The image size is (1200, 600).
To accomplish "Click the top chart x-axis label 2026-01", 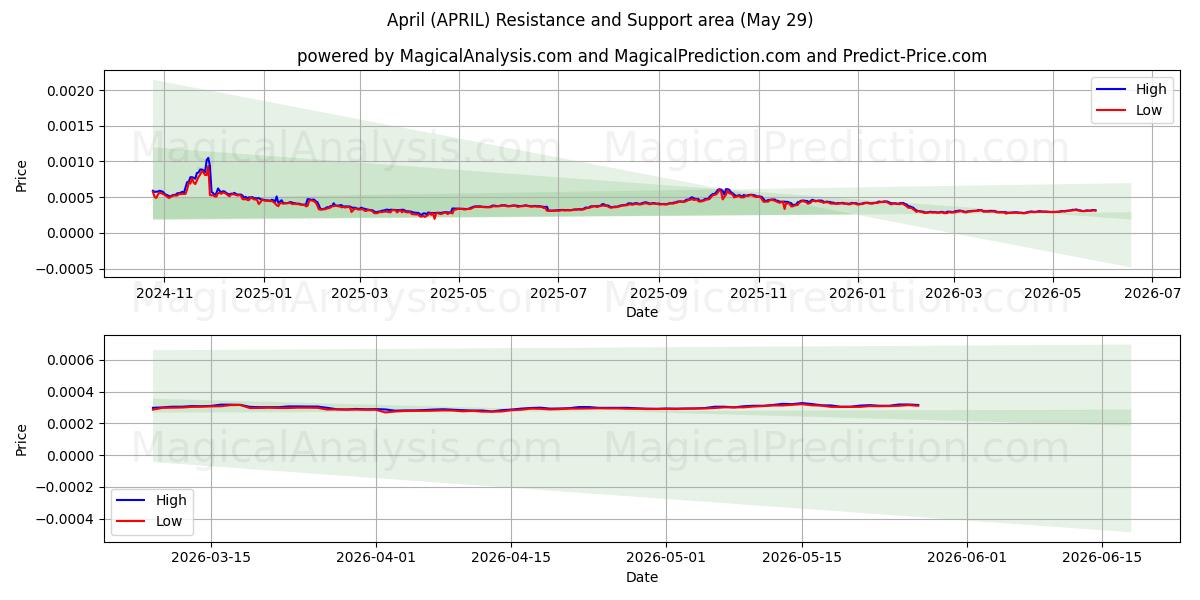I will tap(857, 295).
